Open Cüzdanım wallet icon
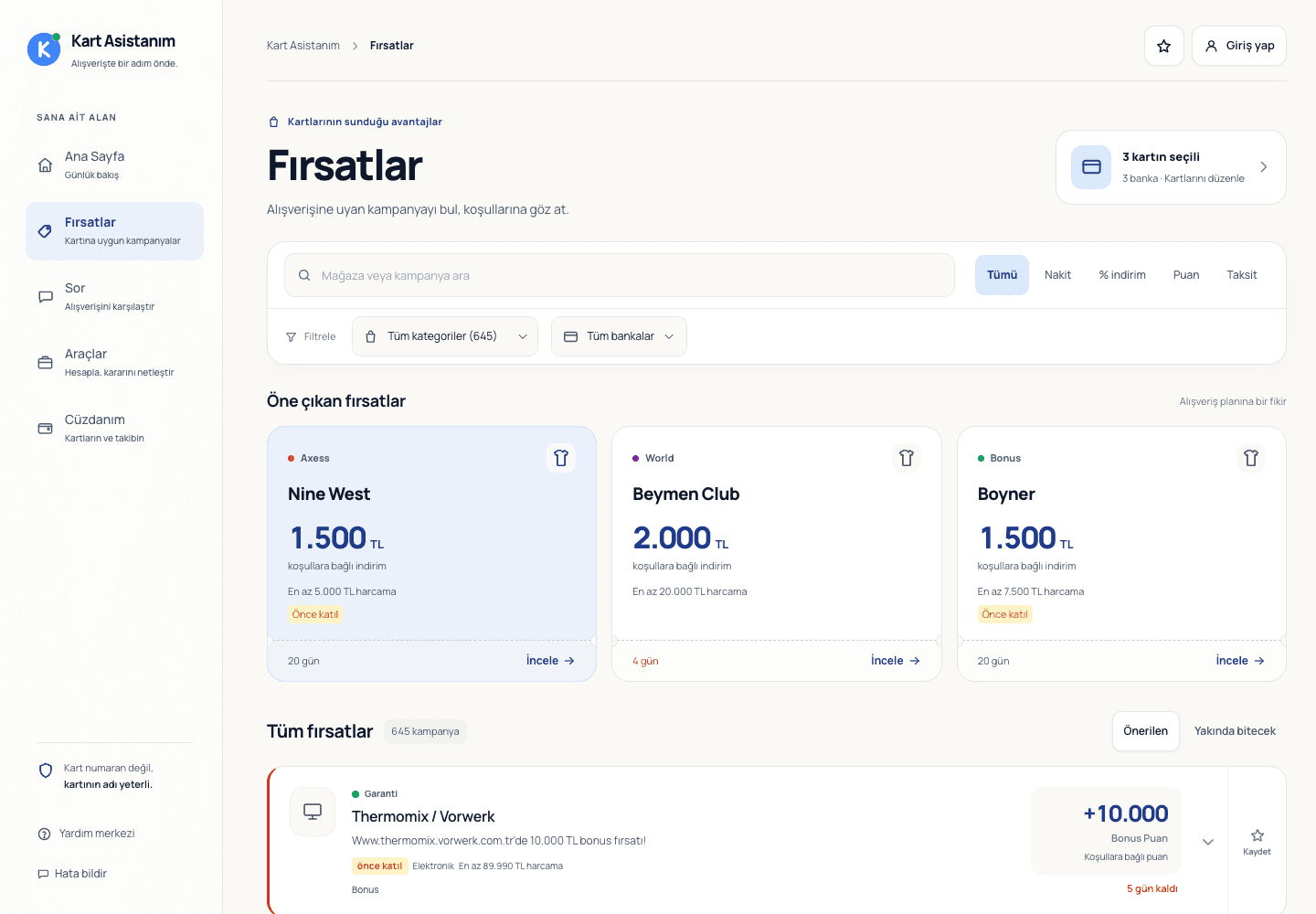 (45, 429)
